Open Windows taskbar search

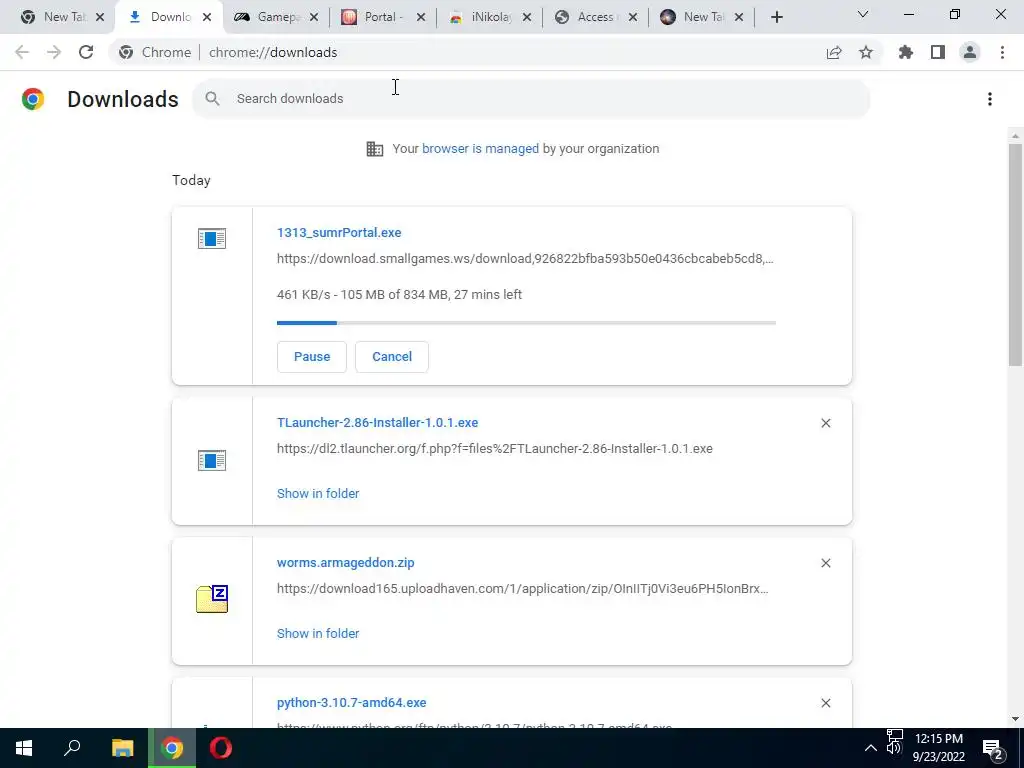click(72, 748)
